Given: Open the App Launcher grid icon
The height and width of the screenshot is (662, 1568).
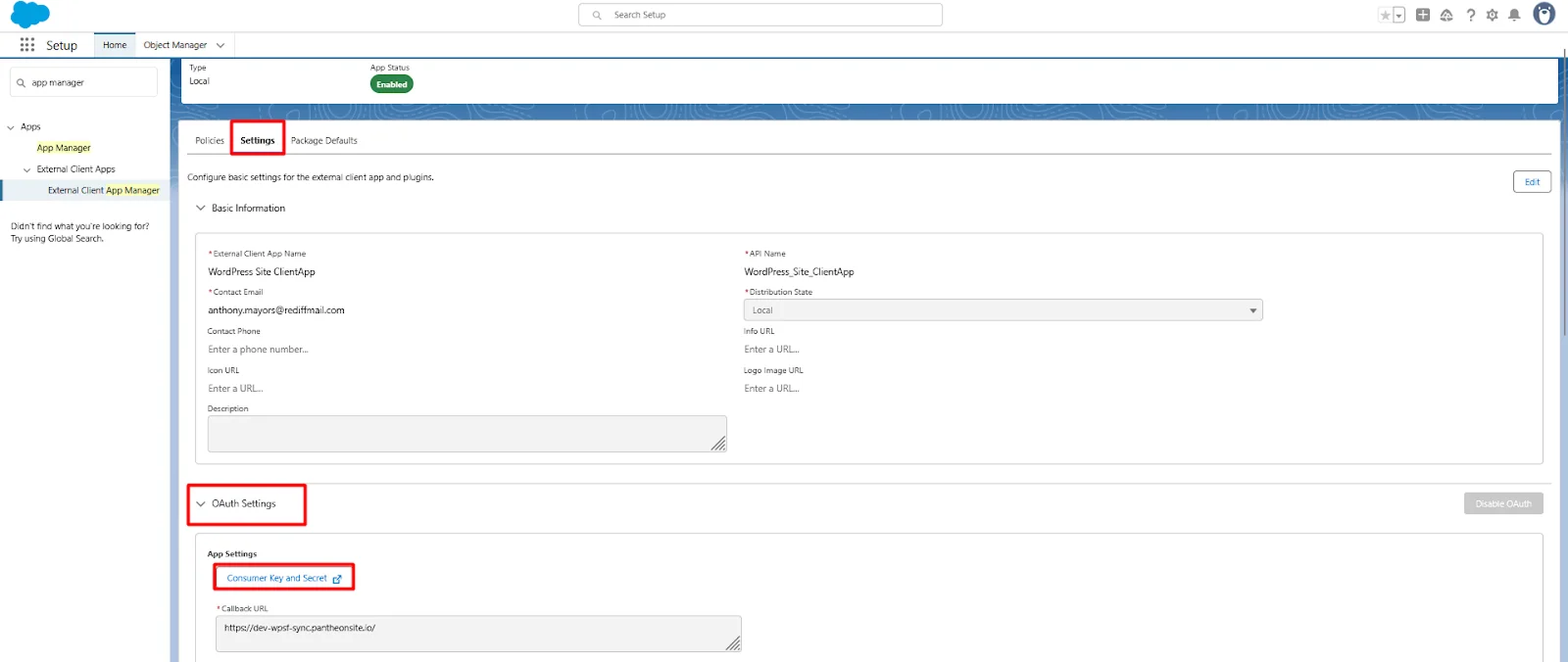Looking at the screenshot, I should [27, 45].
